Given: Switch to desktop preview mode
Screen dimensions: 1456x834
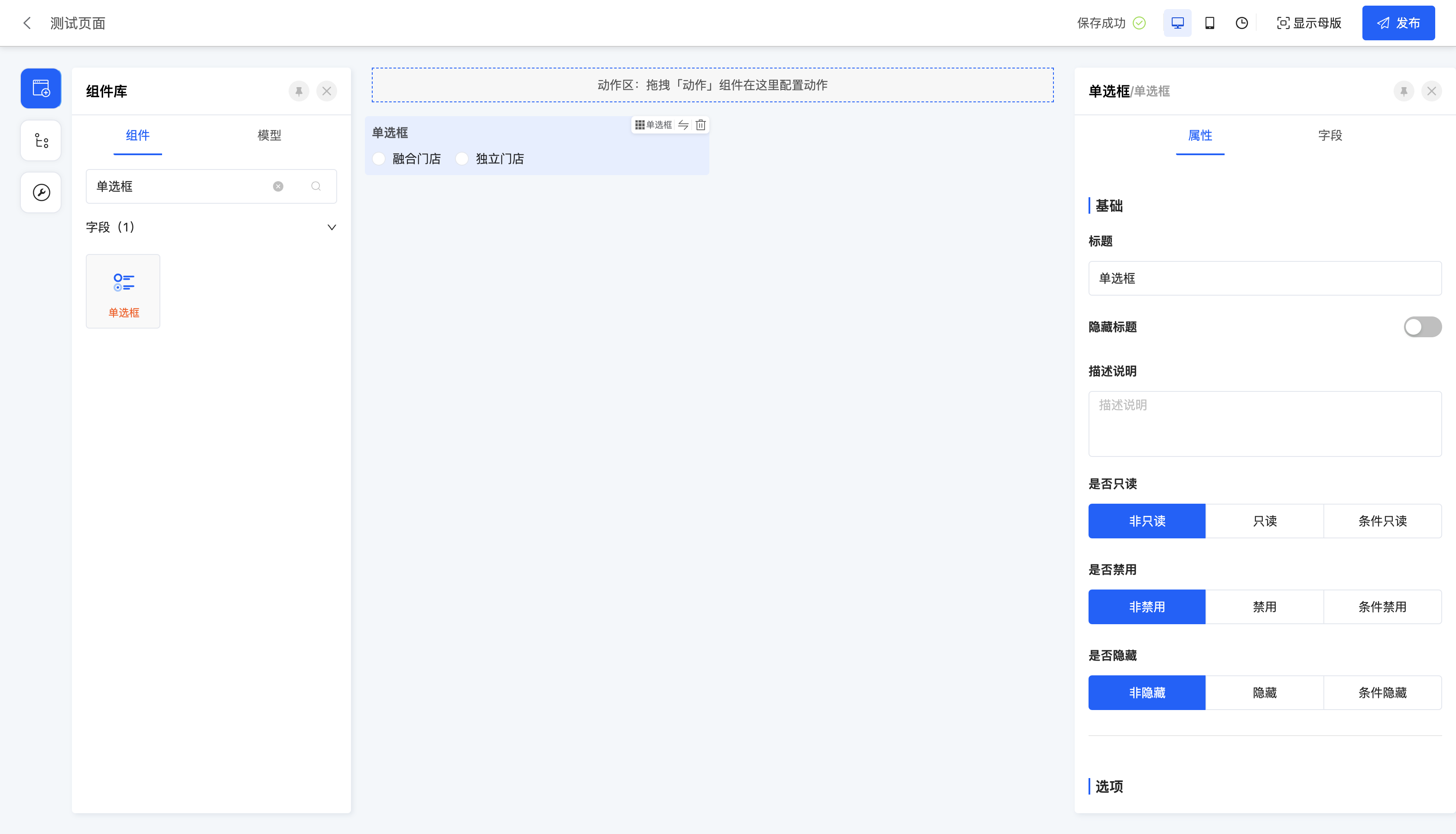Looking at the screenshot, I should pyautogui.click(x=1177, y=23).
